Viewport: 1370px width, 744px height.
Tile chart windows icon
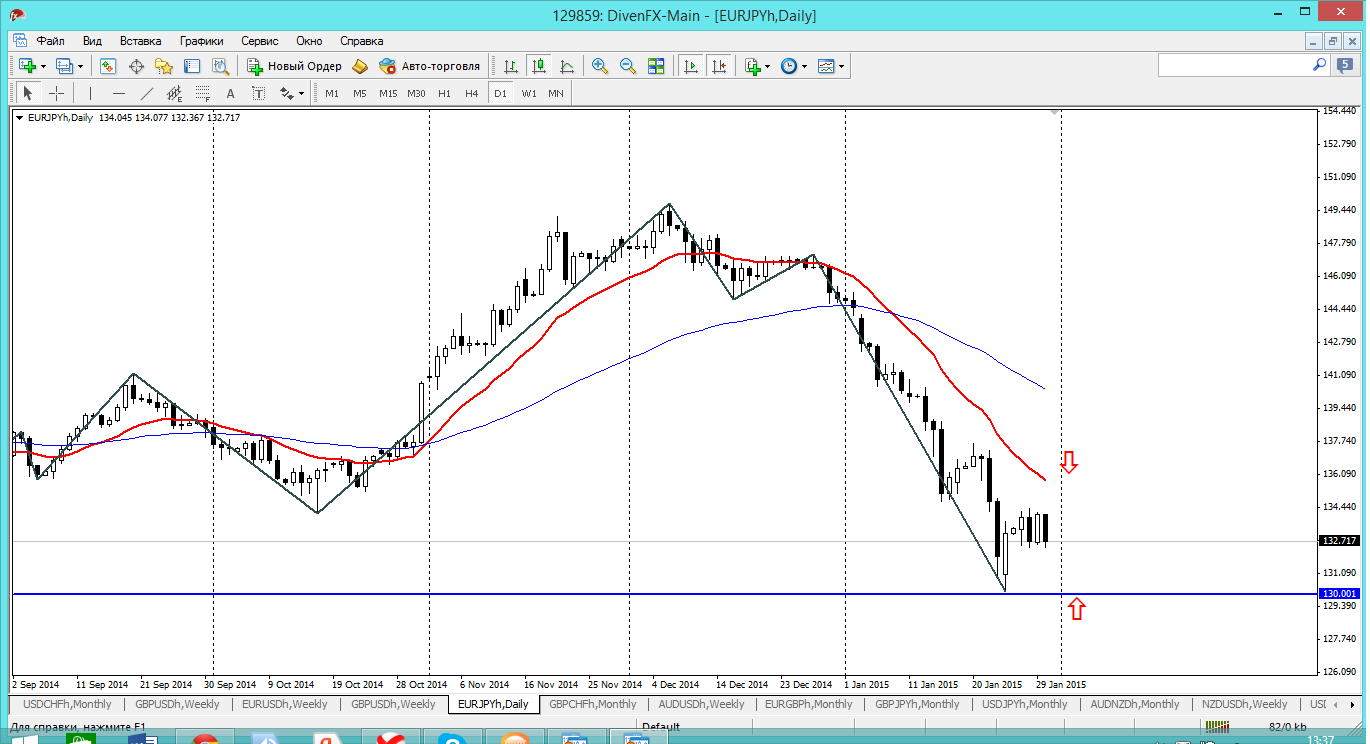point(656,66)
